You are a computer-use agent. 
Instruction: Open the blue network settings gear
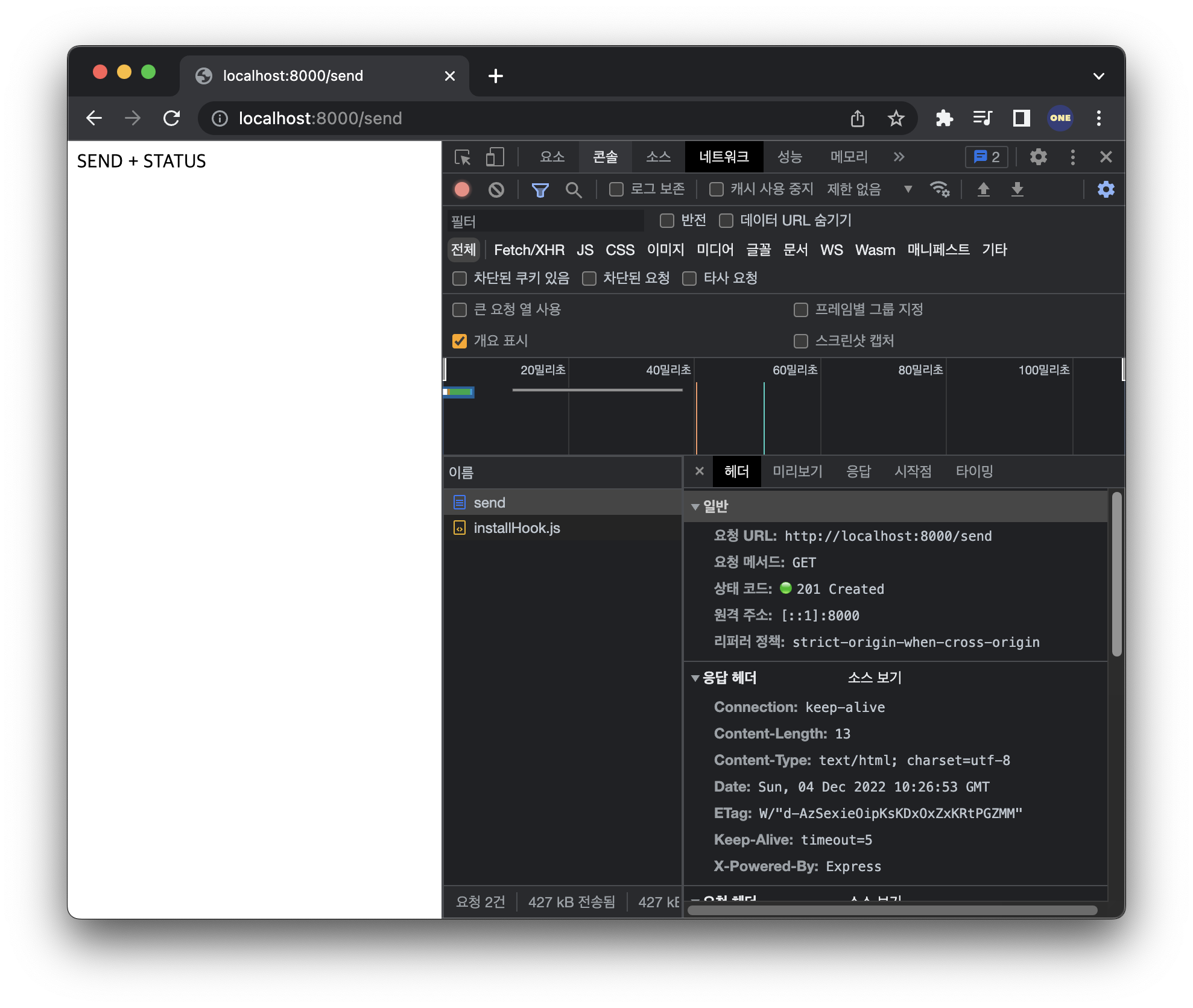1106,190
